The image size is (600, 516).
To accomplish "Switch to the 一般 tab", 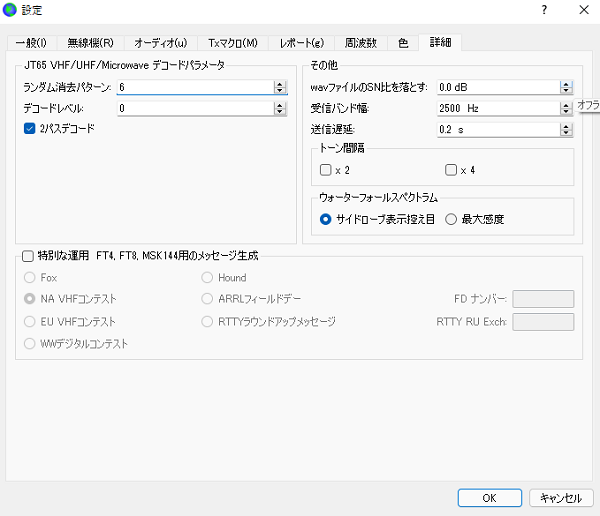I will 31,43.
